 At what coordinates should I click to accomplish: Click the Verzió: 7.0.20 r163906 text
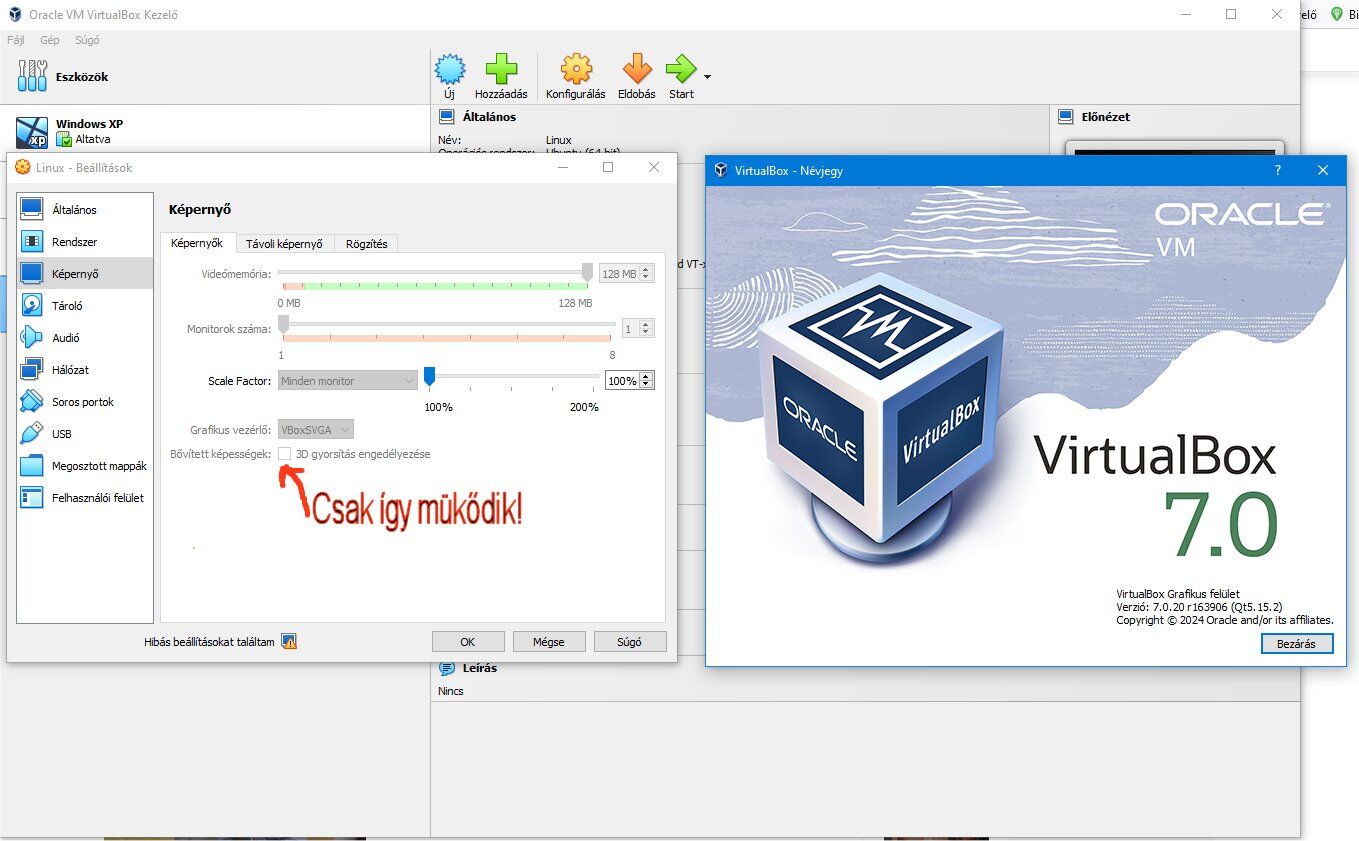coord(1200,607)
